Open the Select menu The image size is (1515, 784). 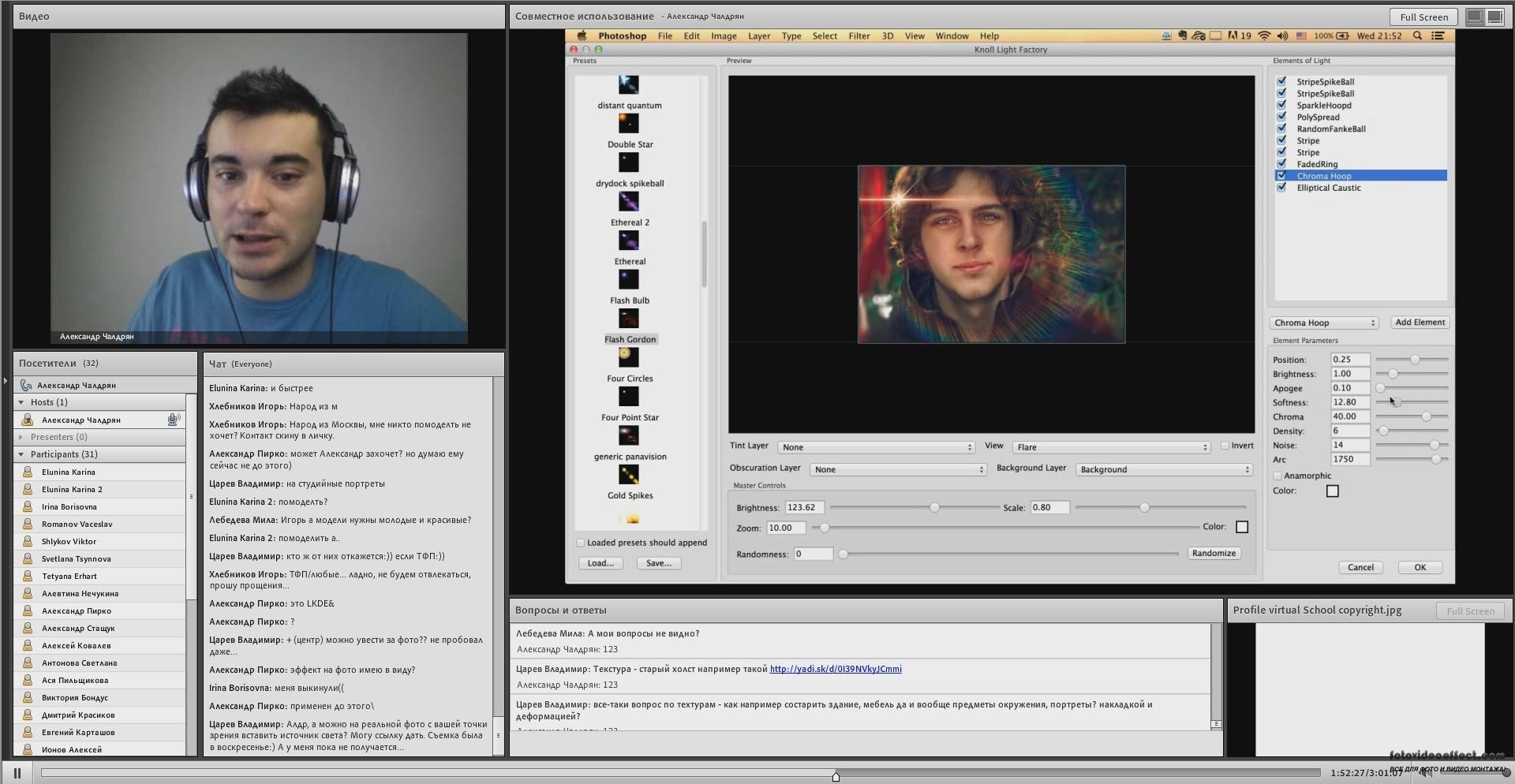point(825,35)
